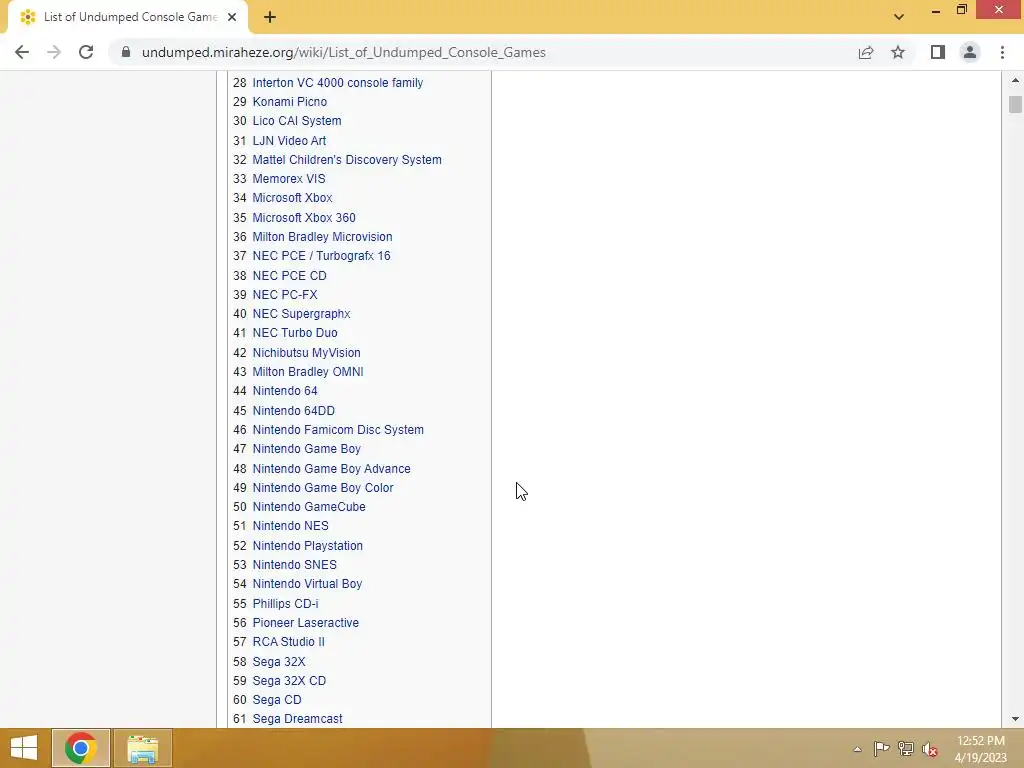Open the browser side panel
Screen dimensions: 1024x768
[938, 52]
